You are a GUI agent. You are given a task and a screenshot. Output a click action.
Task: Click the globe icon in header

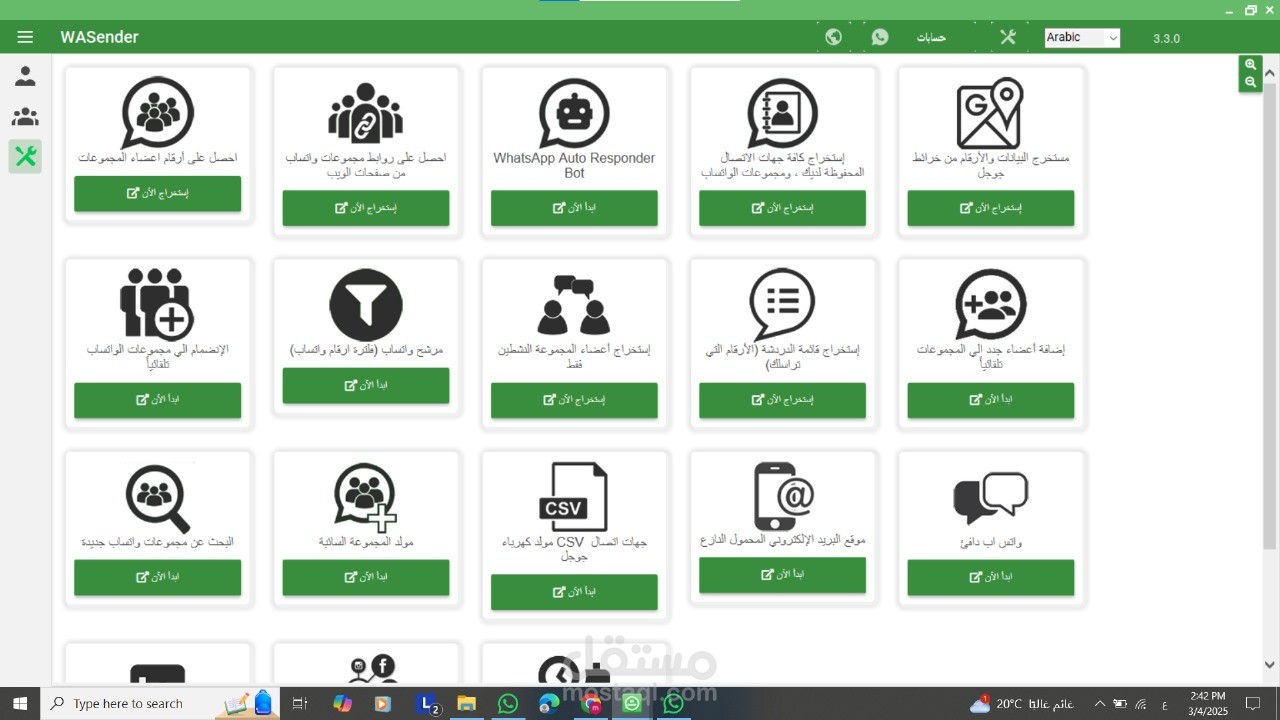(x=833, y=37)
